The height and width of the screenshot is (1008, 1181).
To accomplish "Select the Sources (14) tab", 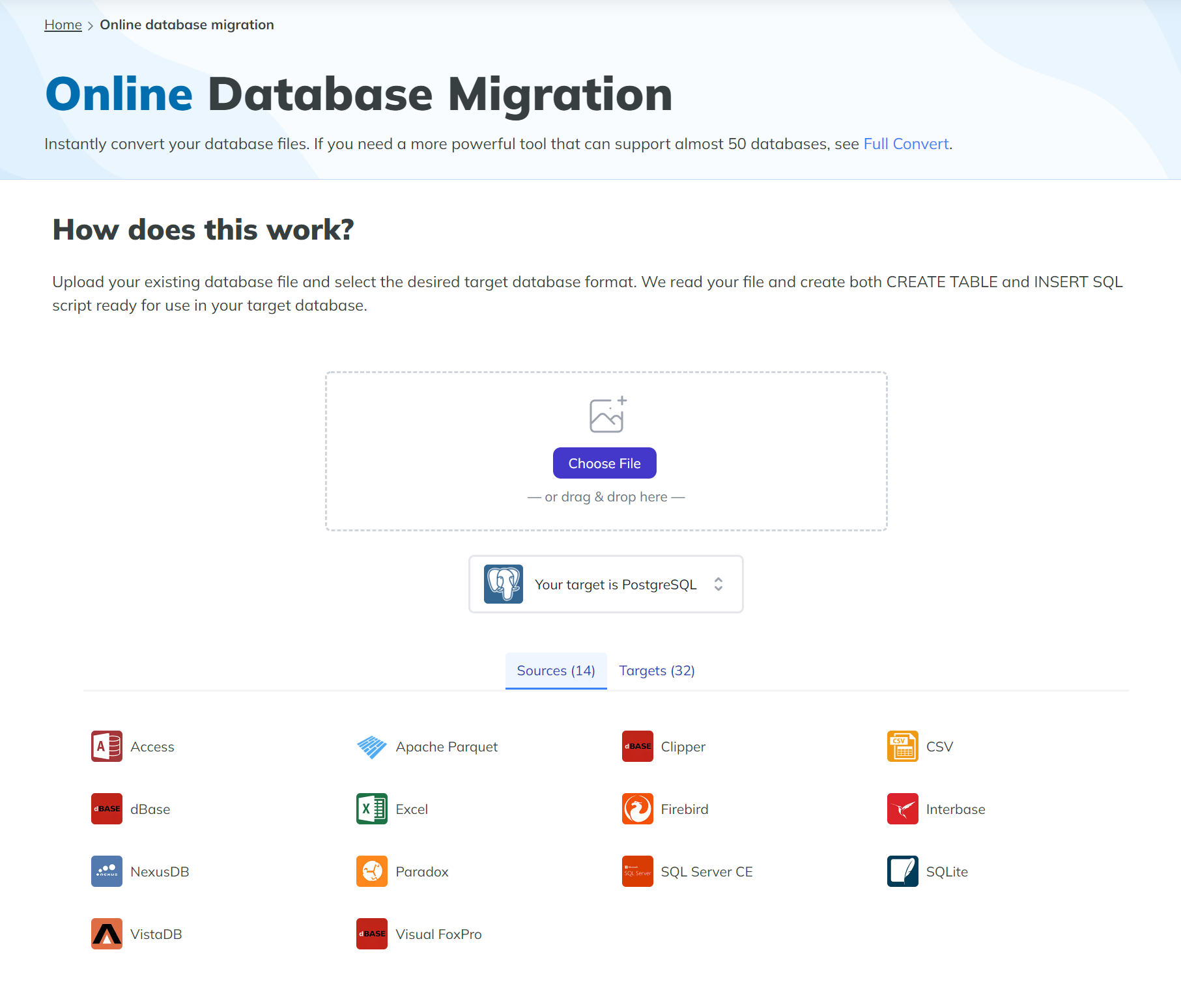I will tap(556, 671).
